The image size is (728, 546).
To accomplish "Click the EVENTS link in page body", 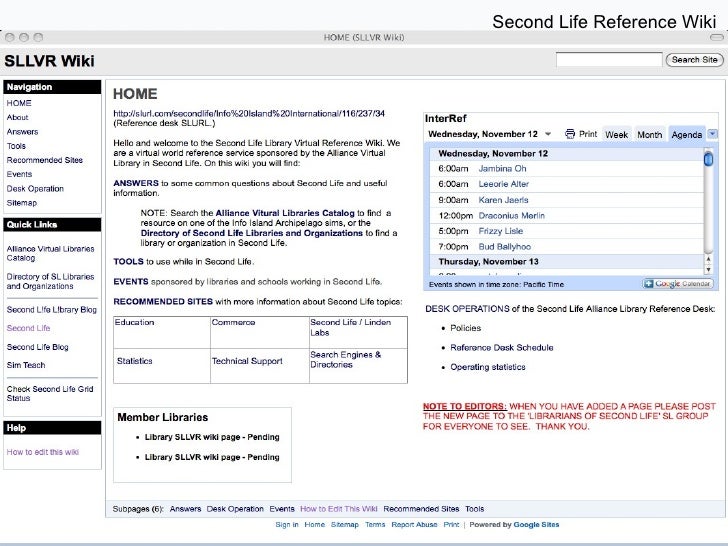I will tap(130, 281).
